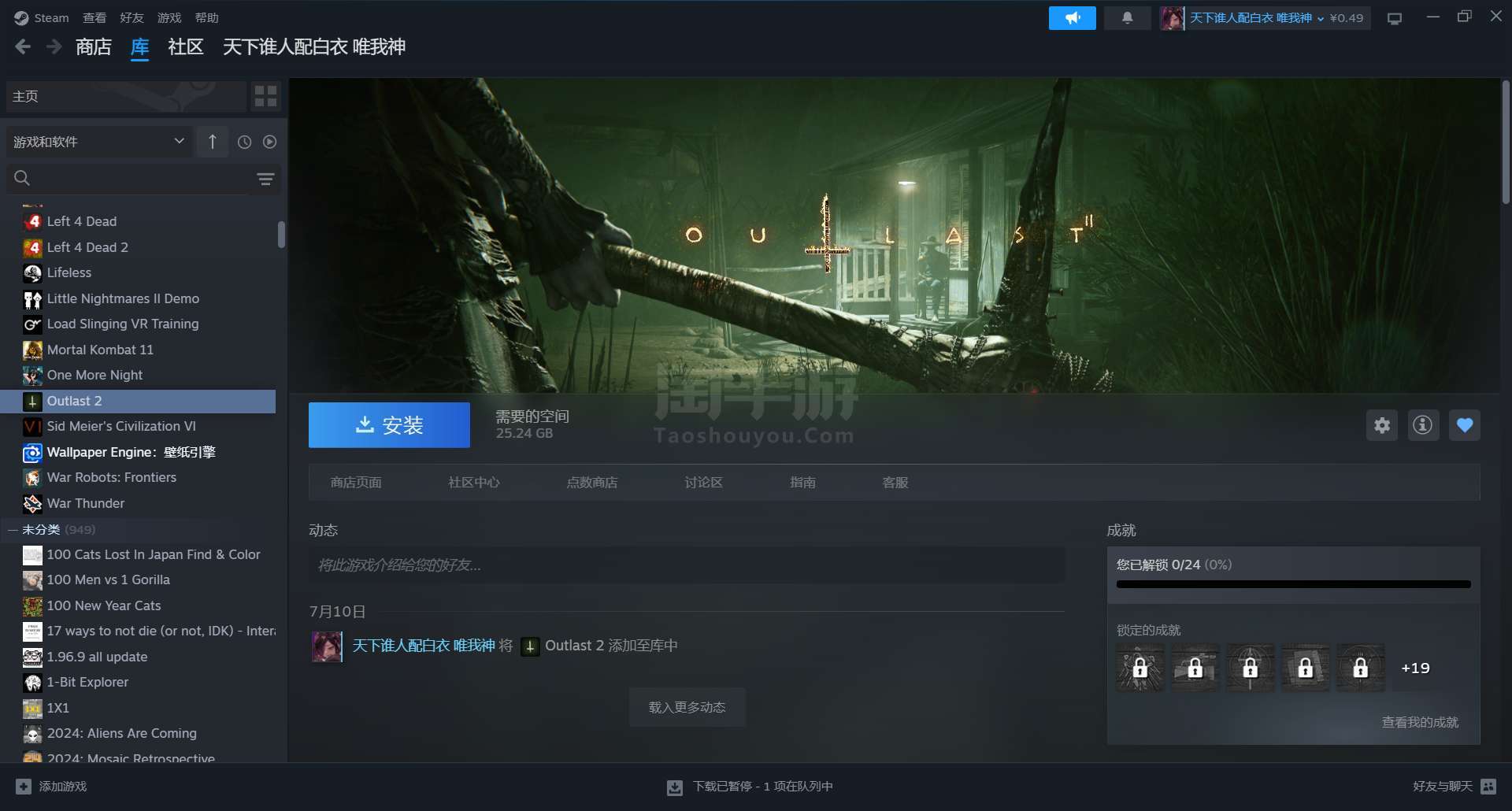Click Load Slinging VR Training icon
The image size is (1512, 811).
[x=32, y=324]
